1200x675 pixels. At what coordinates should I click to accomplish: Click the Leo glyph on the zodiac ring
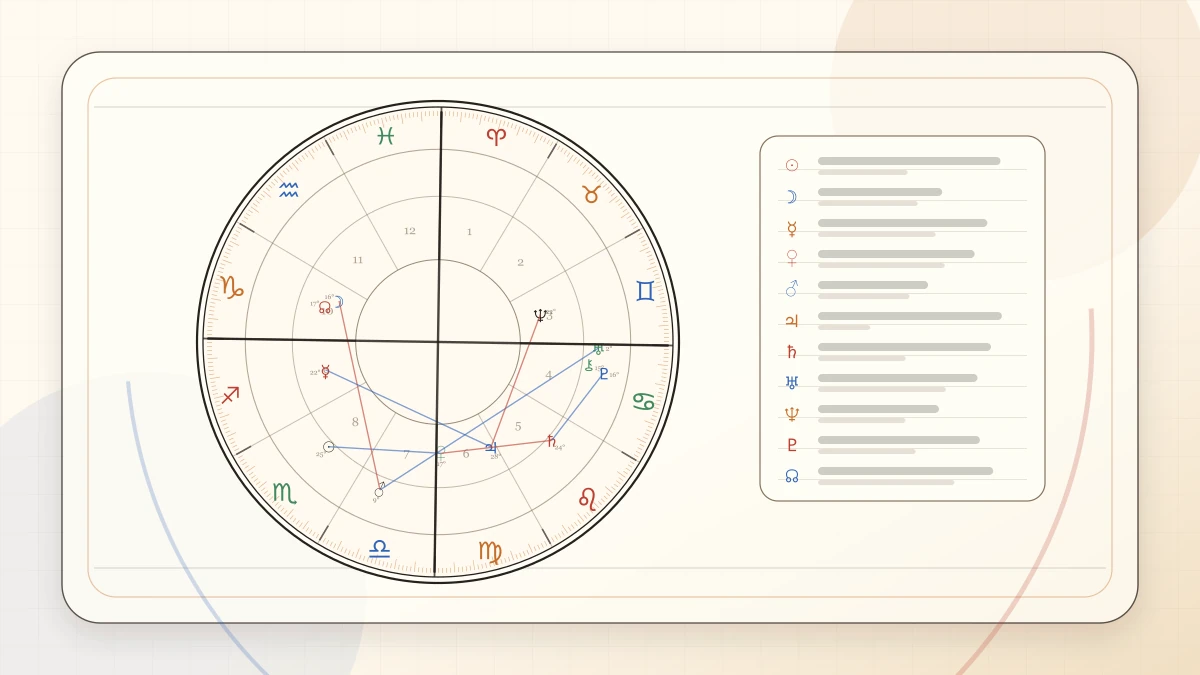click(x=588, y=498)
